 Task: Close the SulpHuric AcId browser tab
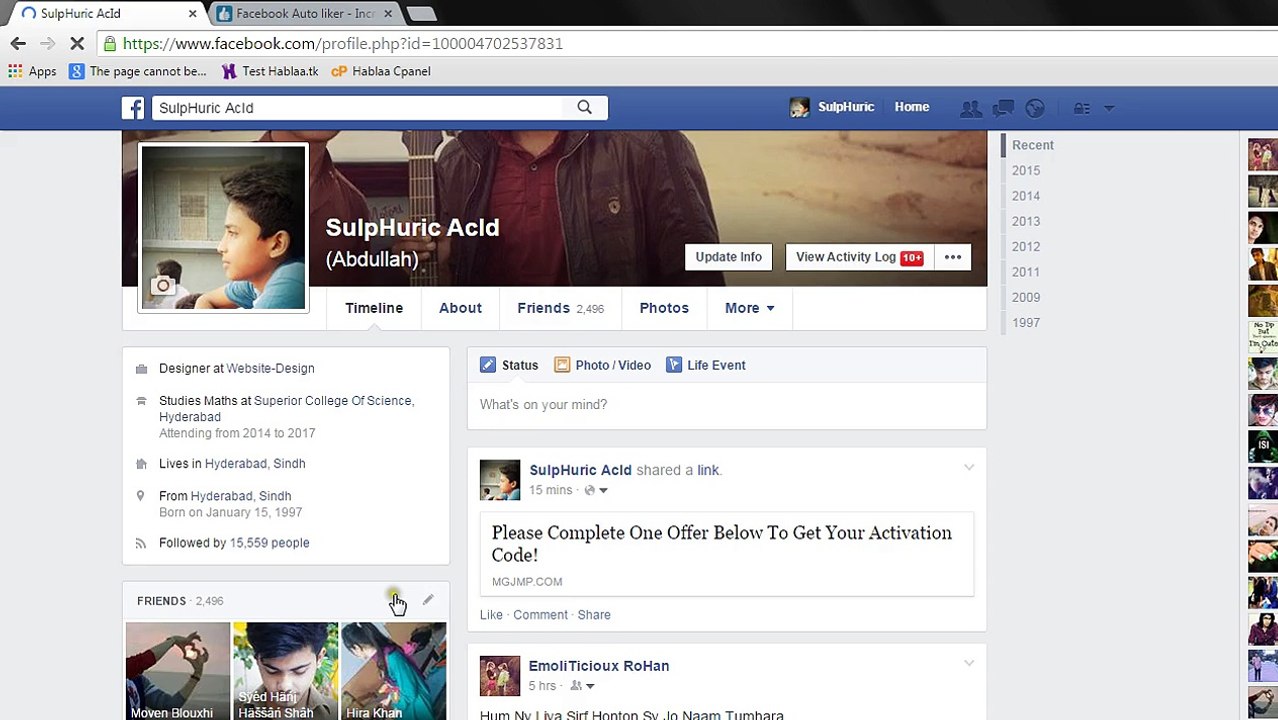point(193,13)
